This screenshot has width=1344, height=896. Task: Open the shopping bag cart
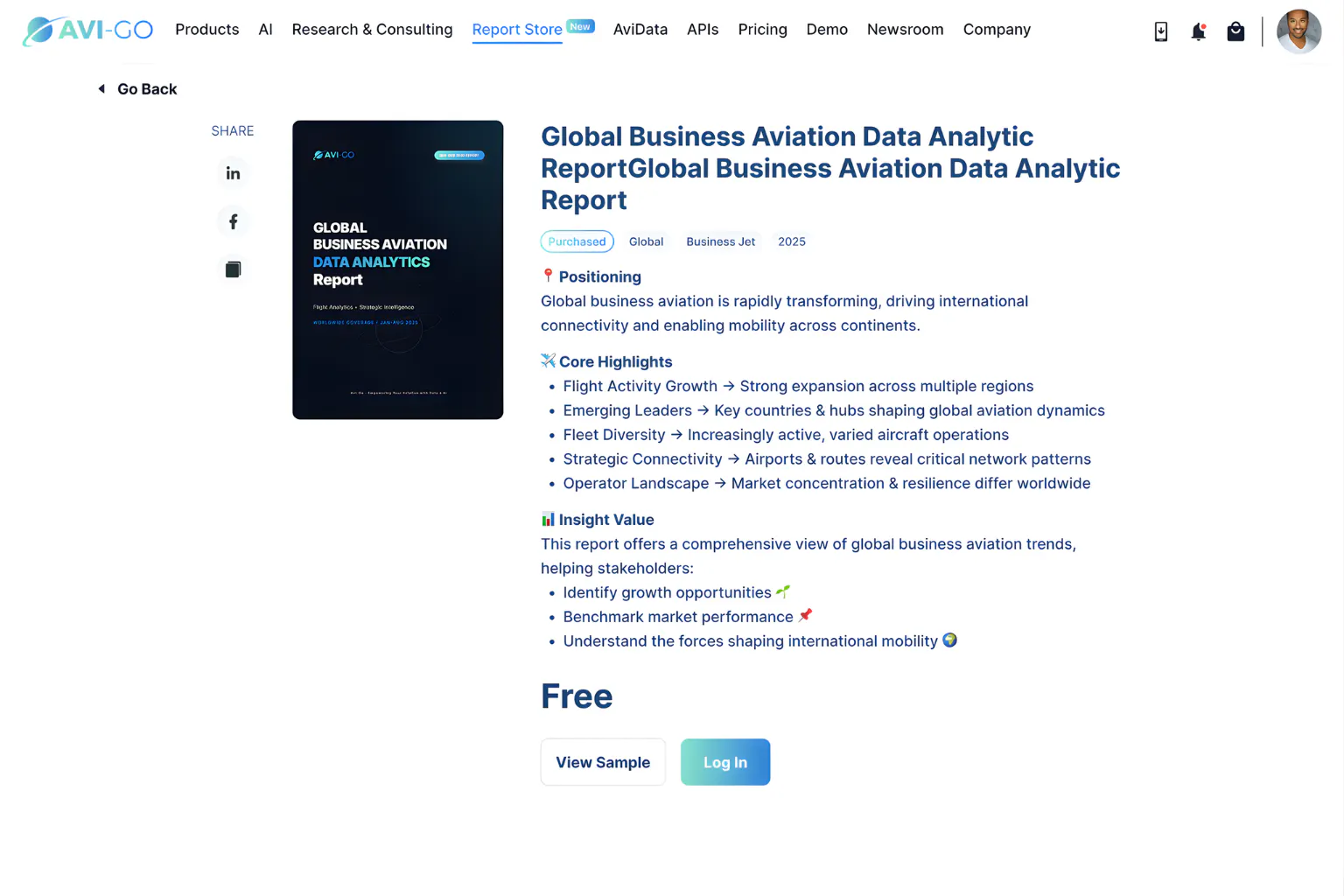point(1235,32)
